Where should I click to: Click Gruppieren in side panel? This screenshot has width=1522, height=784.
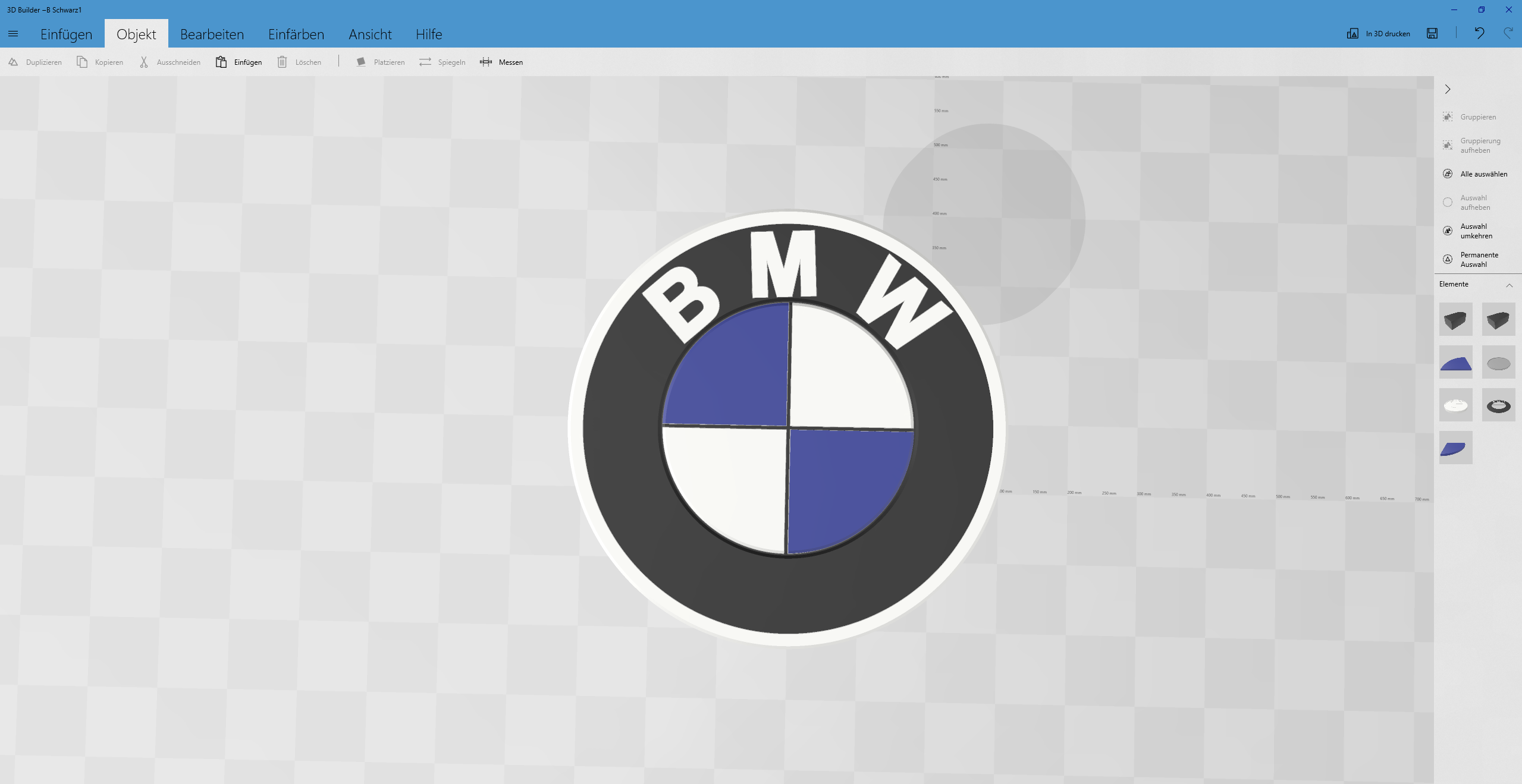click(x=1470, y=117)
